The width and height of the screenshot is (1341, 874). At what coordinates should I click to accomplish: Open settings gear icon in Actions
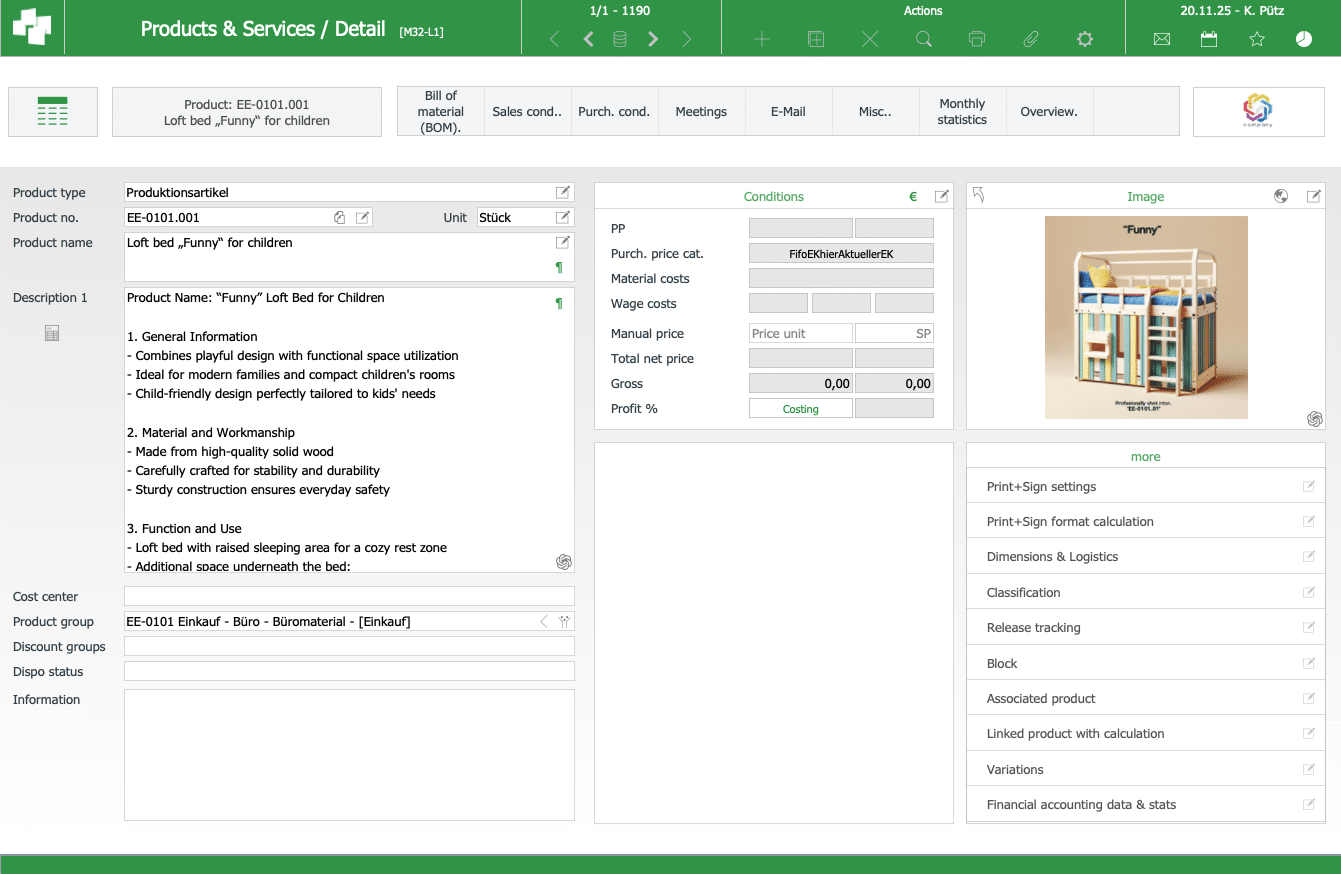(x=1085, y=39)
